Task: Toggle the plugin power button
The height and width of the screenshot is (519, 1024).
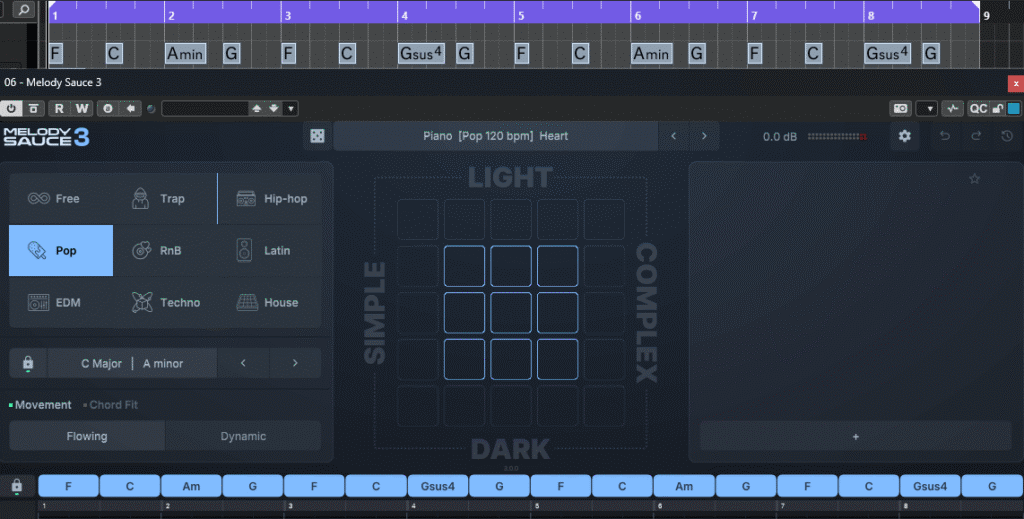Action: pos(12,108)
